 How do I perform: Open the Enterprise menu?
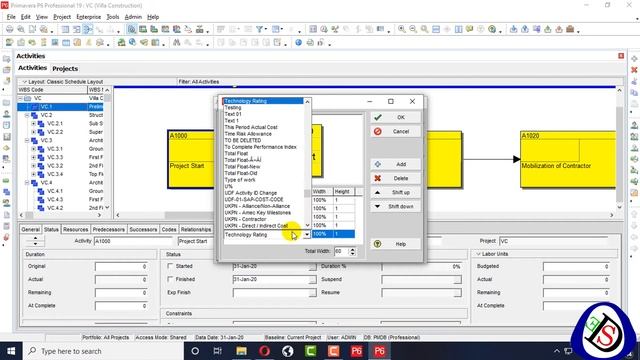89,17
